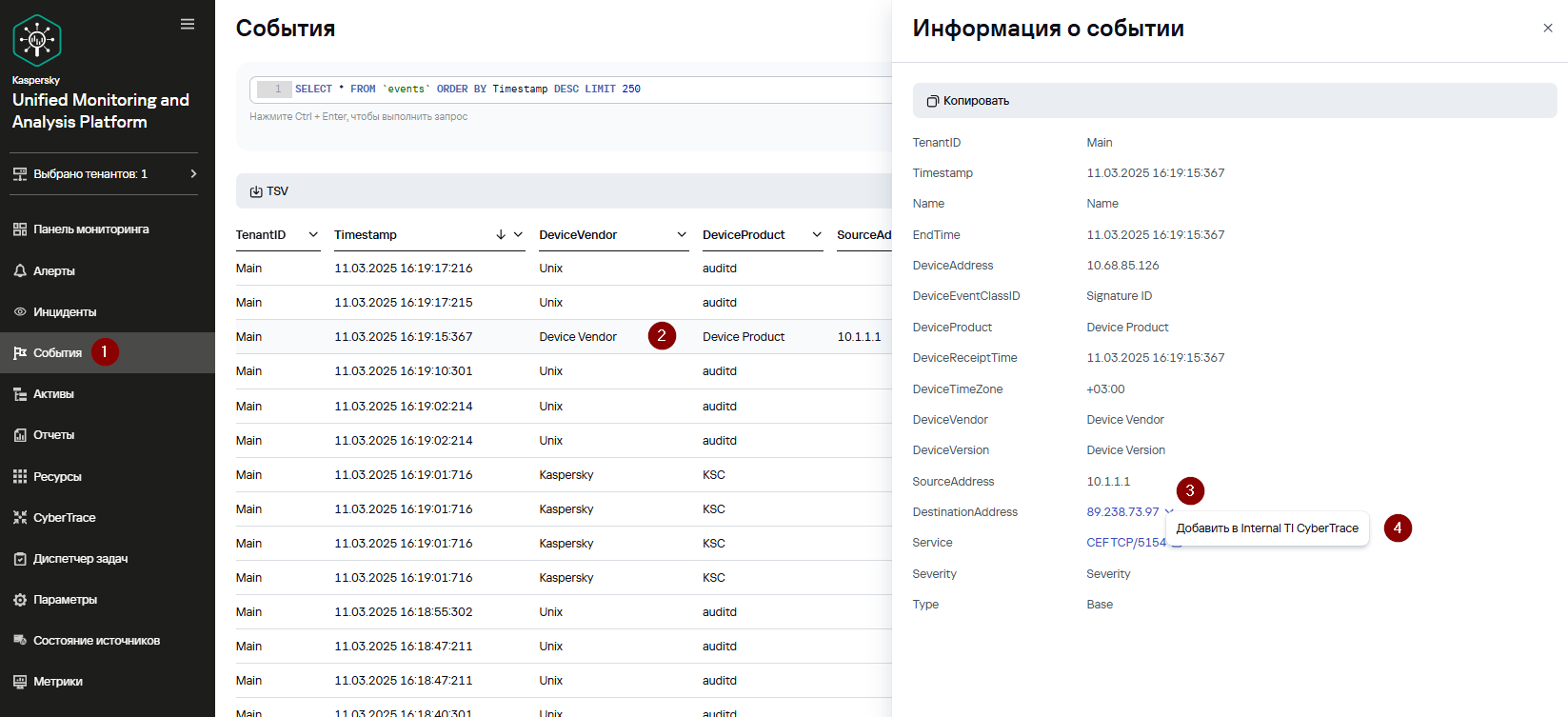Expand the tenant selector 'Выбрано тенантов: 1'
The height and width of the screenshot is (717, 1568).
(104, 174)
